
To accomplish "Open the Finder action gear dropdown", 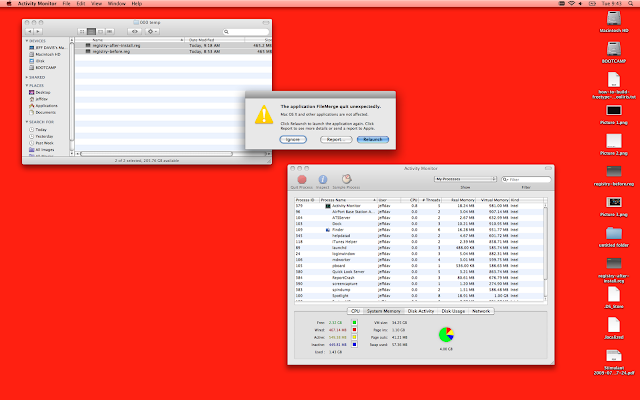I will click(x=152, y=31).
